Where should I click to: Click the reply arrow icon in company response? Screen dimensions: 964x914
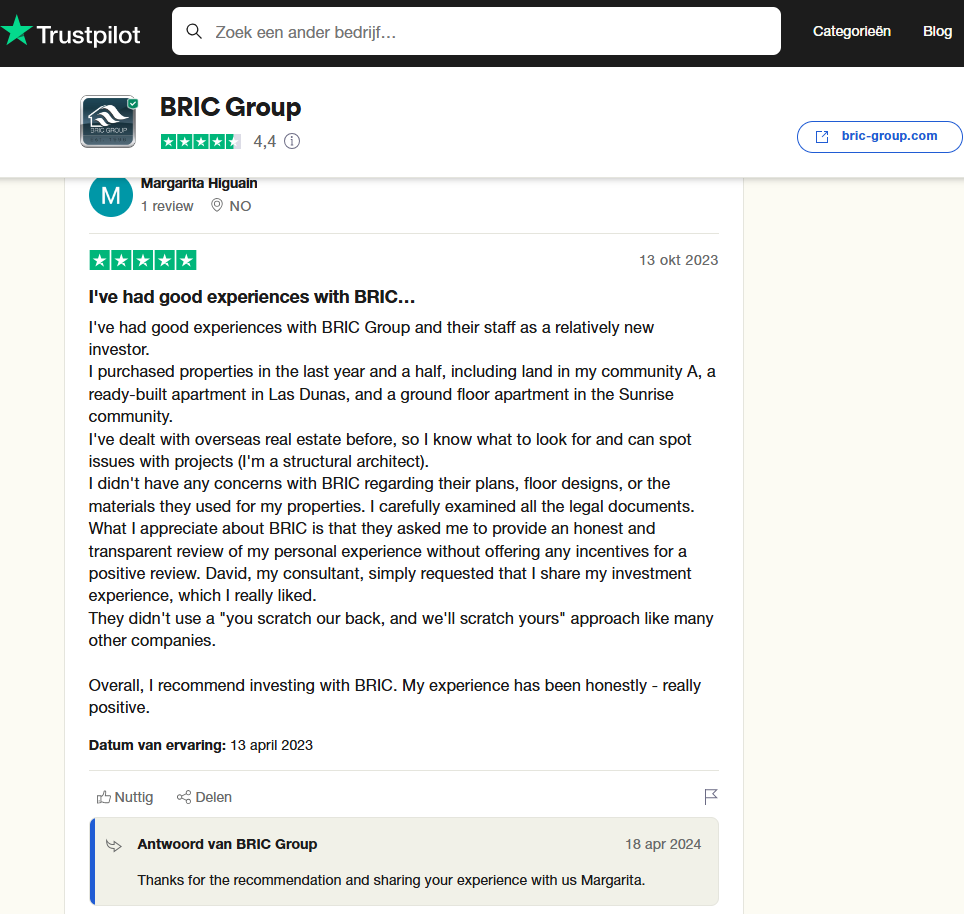pos(114,845)
